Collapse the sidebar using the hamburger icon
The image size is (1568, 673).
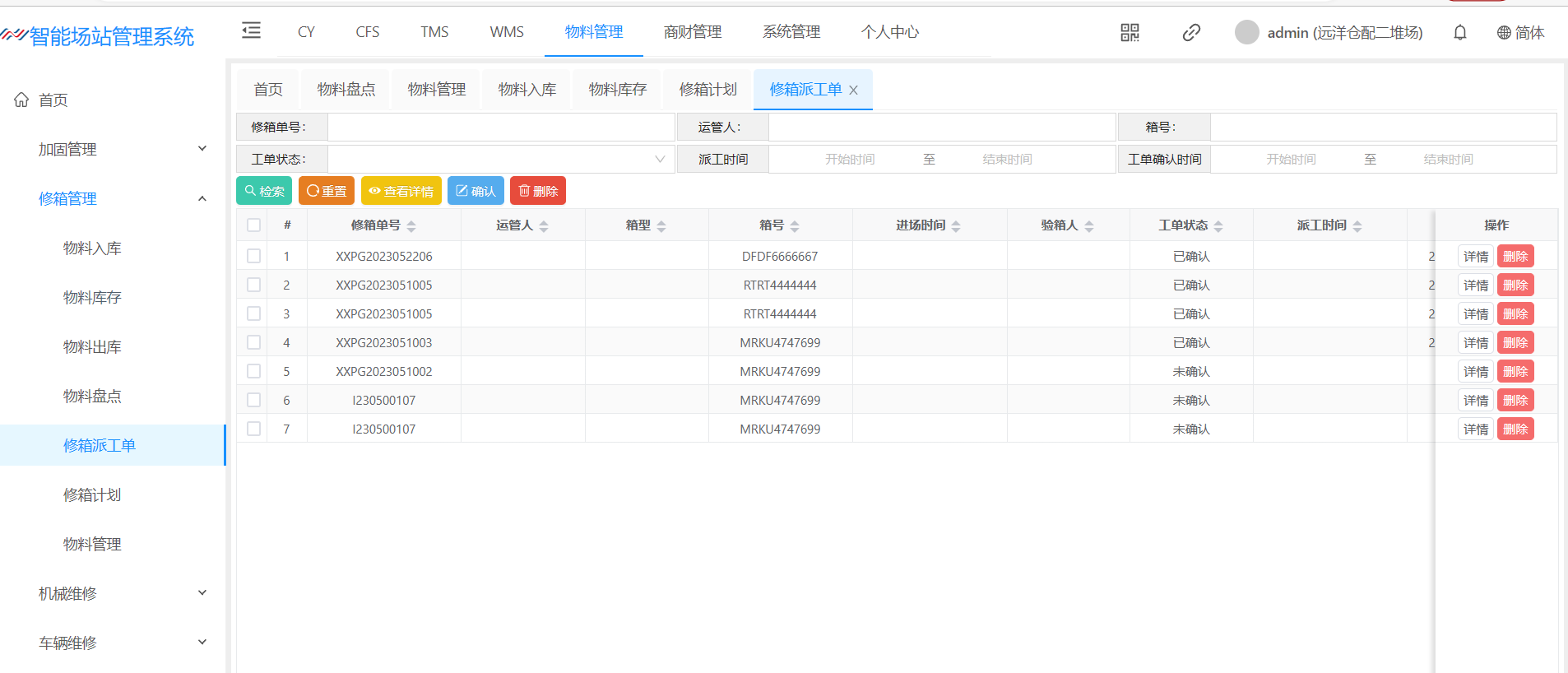251,31
